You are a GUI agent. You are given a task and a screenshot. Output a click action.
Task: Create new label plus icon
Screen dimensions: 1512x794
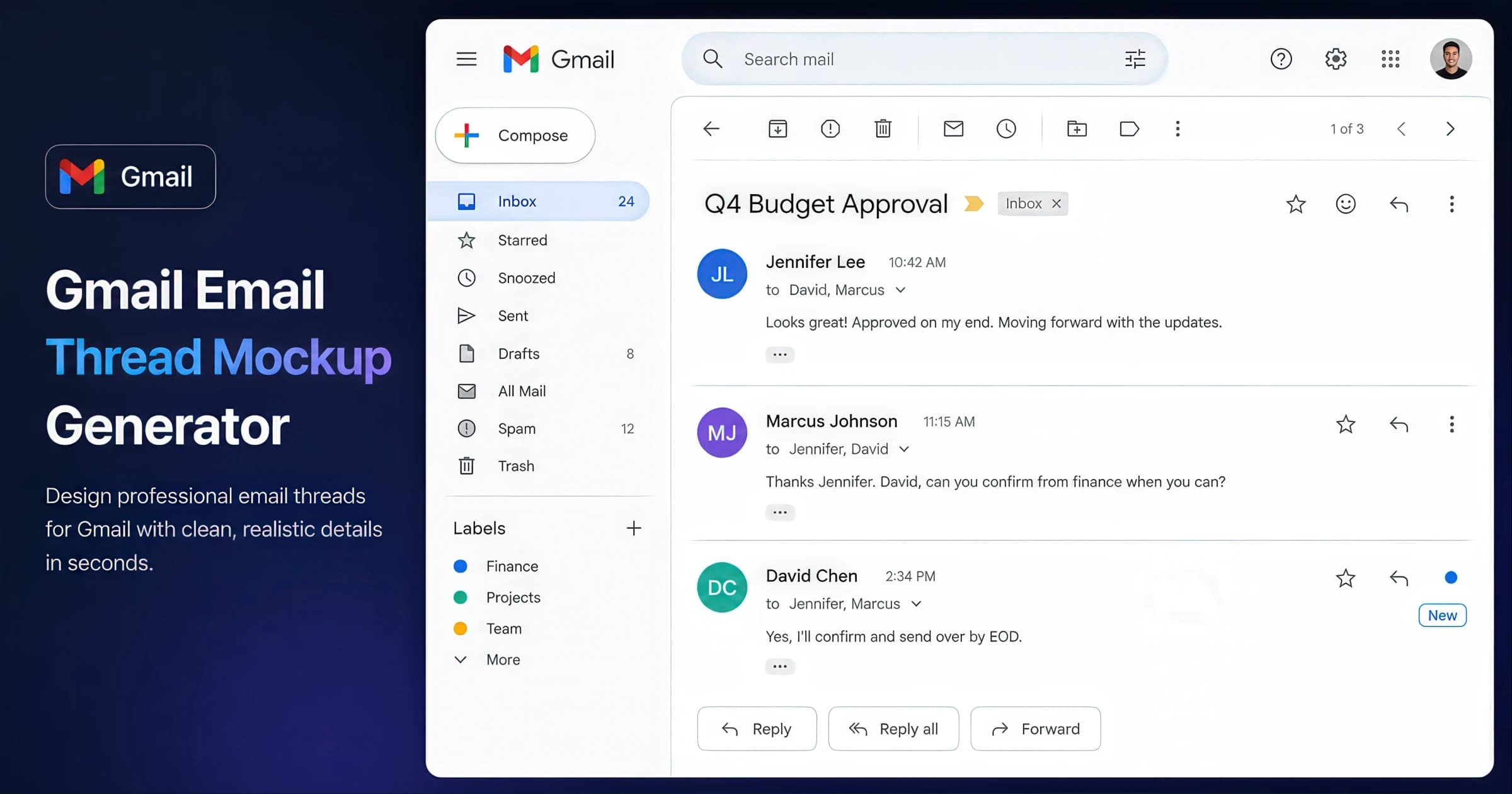(634, 528)
